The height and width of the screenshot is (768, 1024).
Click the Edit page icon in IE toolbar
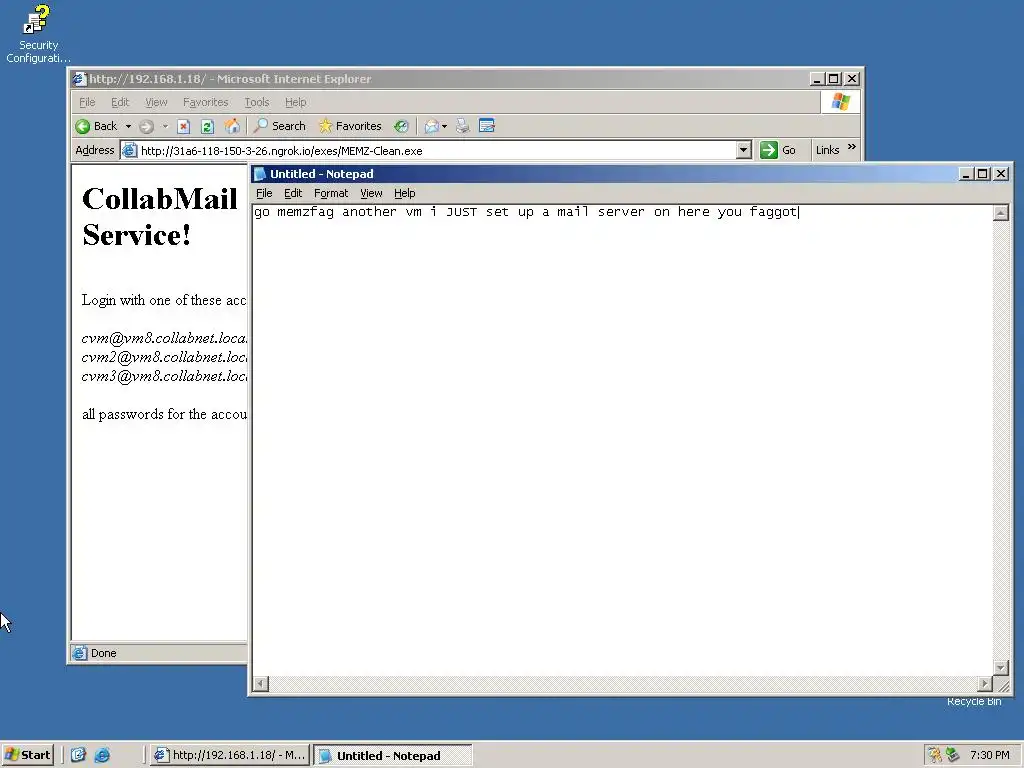487,125
